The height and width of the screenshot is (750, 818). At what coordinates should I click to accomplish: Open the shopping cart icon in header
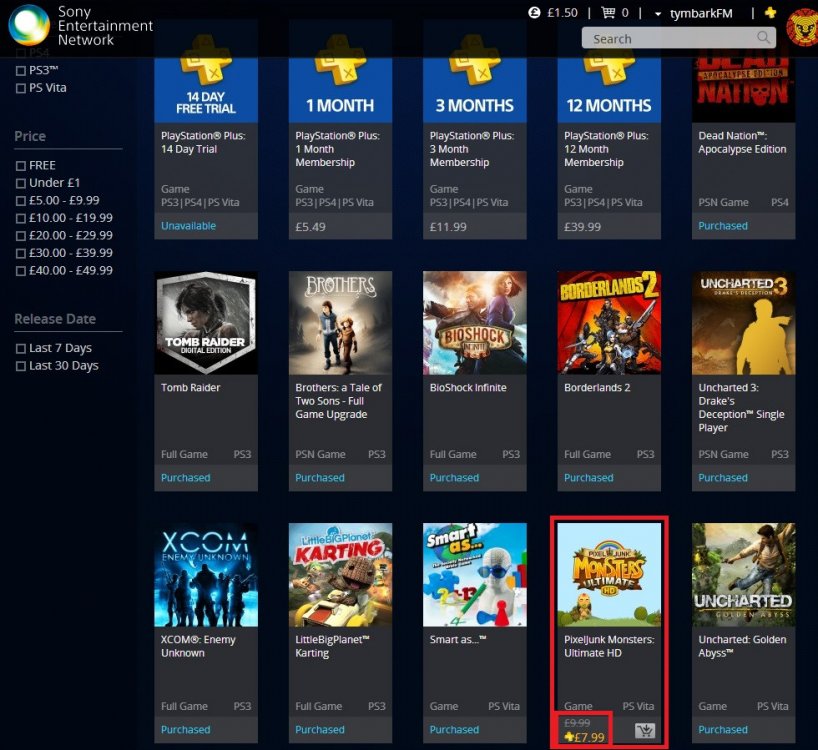608,13
